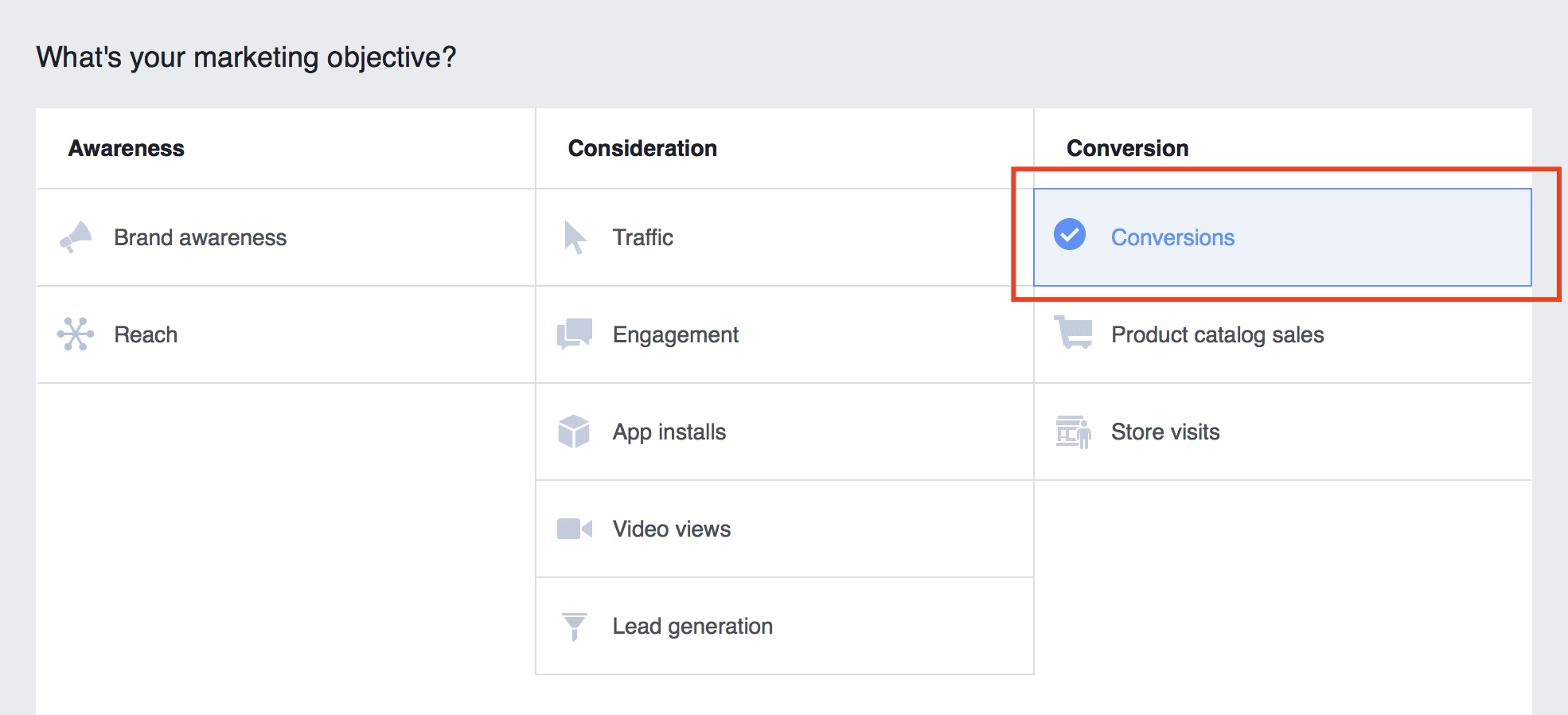Click the Traffic cursor arrow icon
Viewport: 1568px width, 715px height.
click(575, 237)
